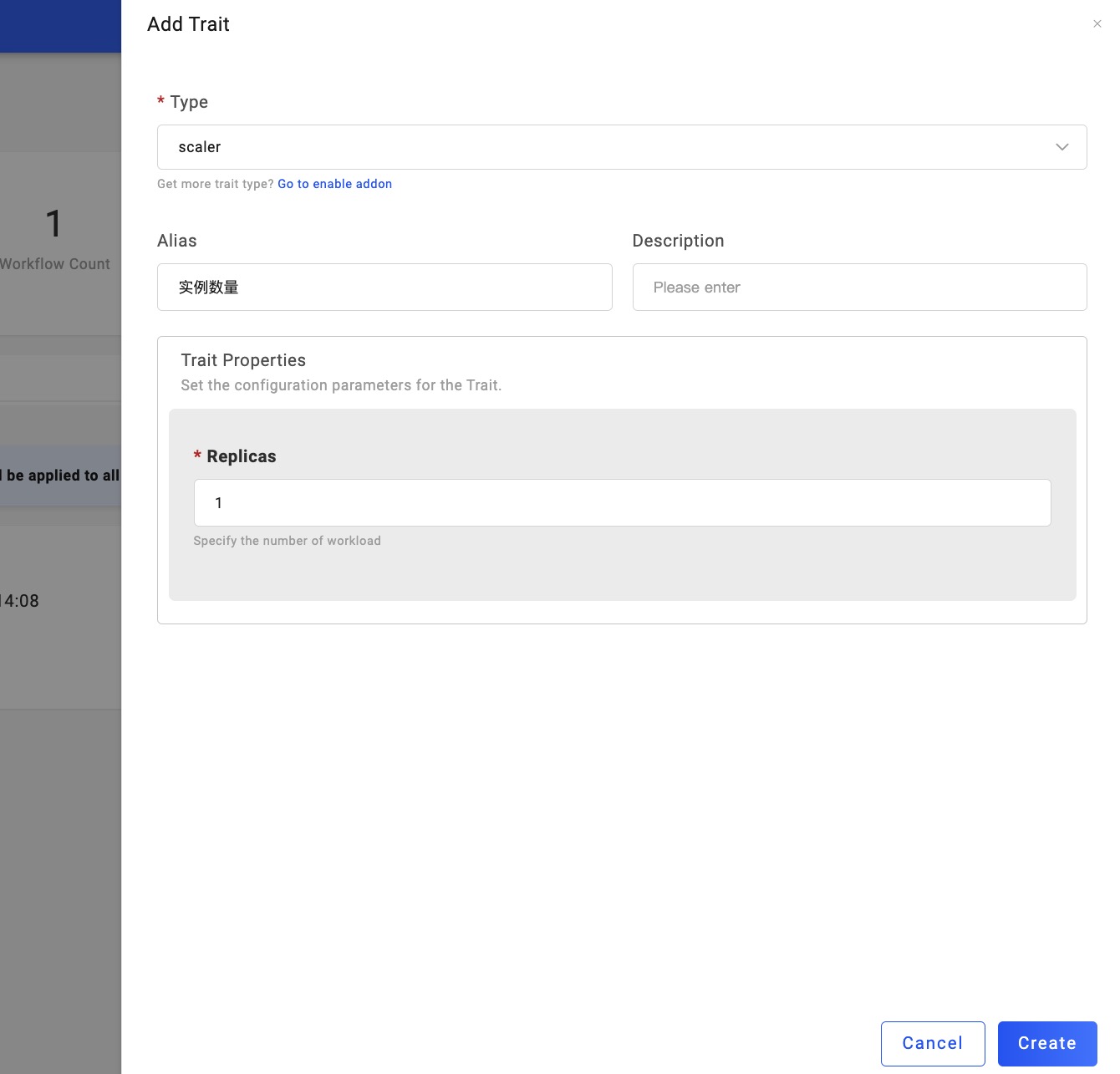Click the dimmed blue header bar
Image resolution: width=1120 pixels, height=1074 pixels.
[x=60, y=26]
